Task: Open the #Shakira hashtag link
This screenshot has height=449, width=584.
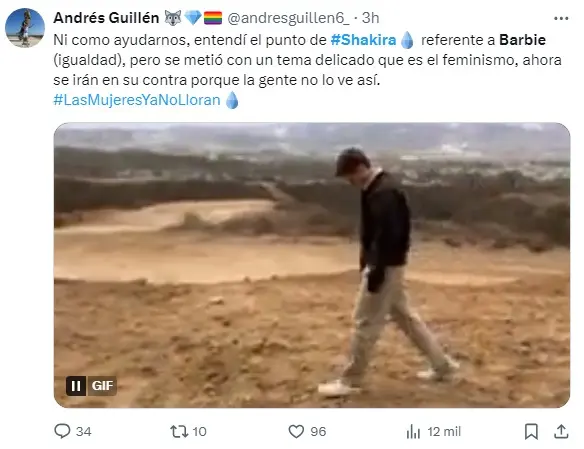Action: click(364, 40)
